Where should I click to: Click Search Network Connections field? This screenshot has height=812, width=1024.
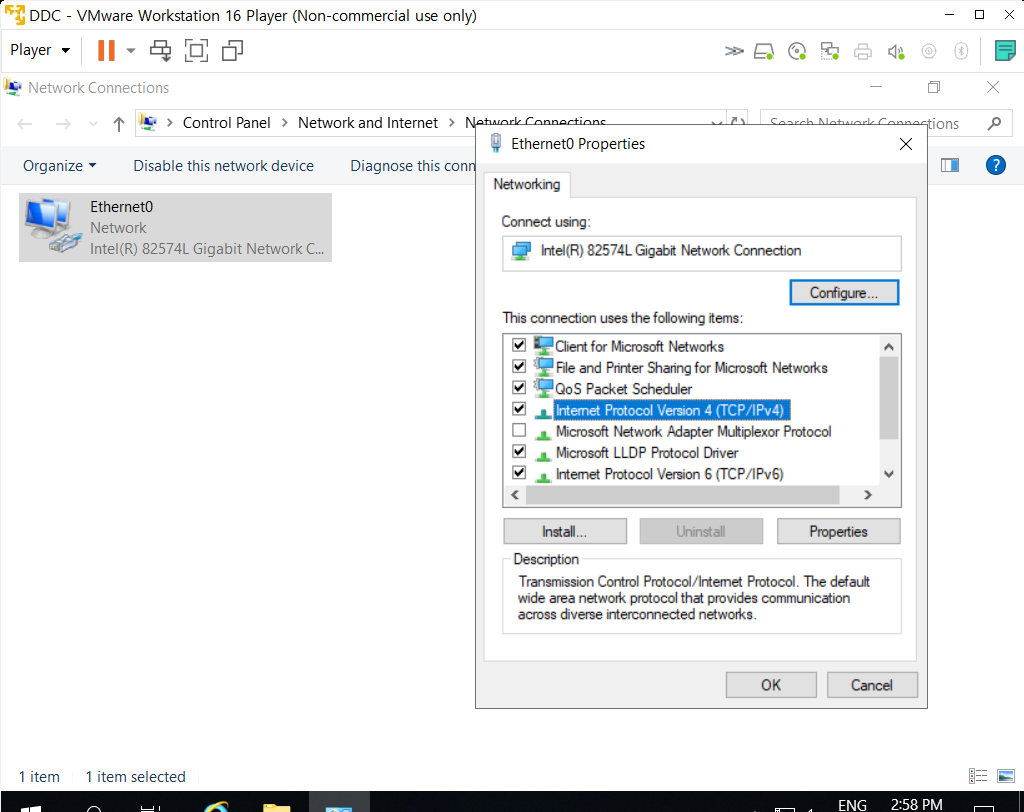[x=873, y=123]
